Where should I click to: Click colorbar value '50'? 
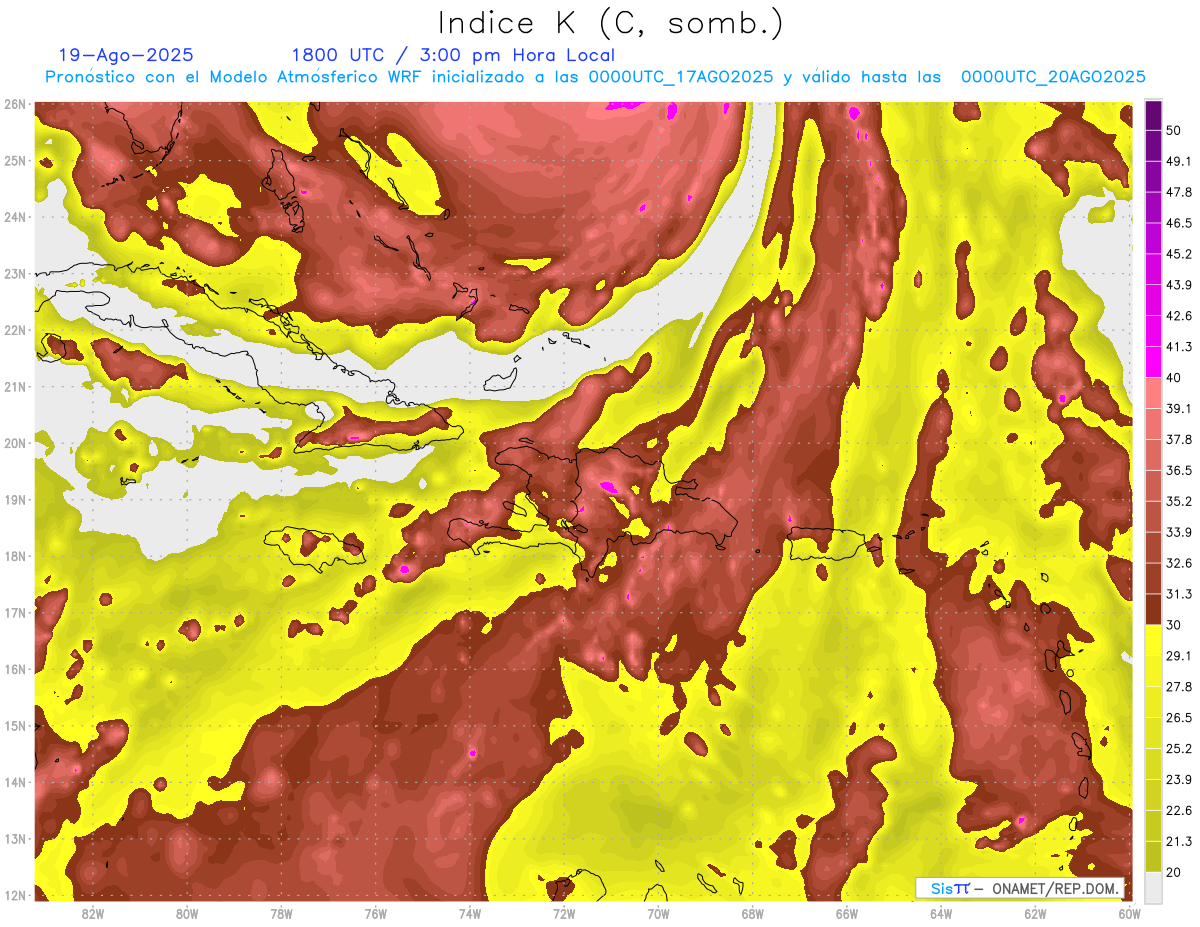click(1175, 131)
